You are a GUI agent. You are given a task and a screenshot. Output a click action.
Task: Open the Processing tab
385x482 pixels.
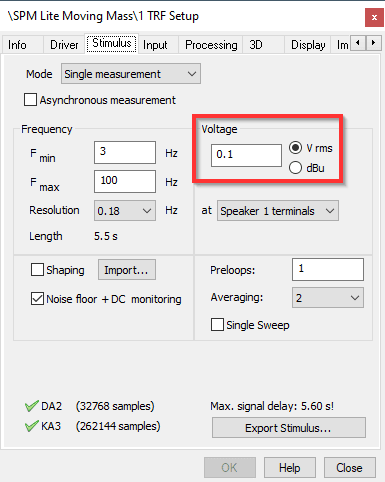[x=211, y=45]
